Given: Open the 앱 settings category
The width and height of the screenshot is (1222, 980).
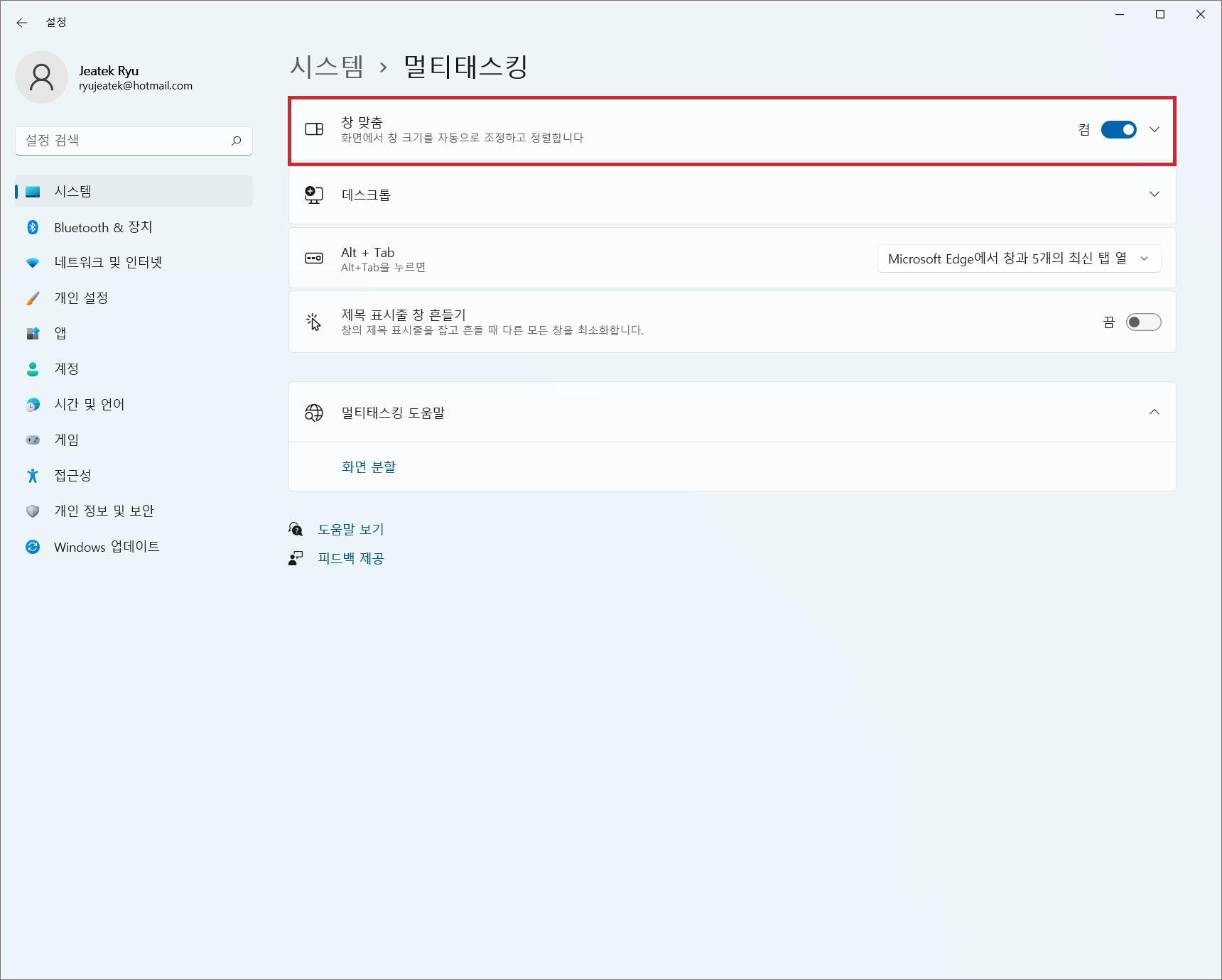Looking at the screenshot, I should [134, 334].
